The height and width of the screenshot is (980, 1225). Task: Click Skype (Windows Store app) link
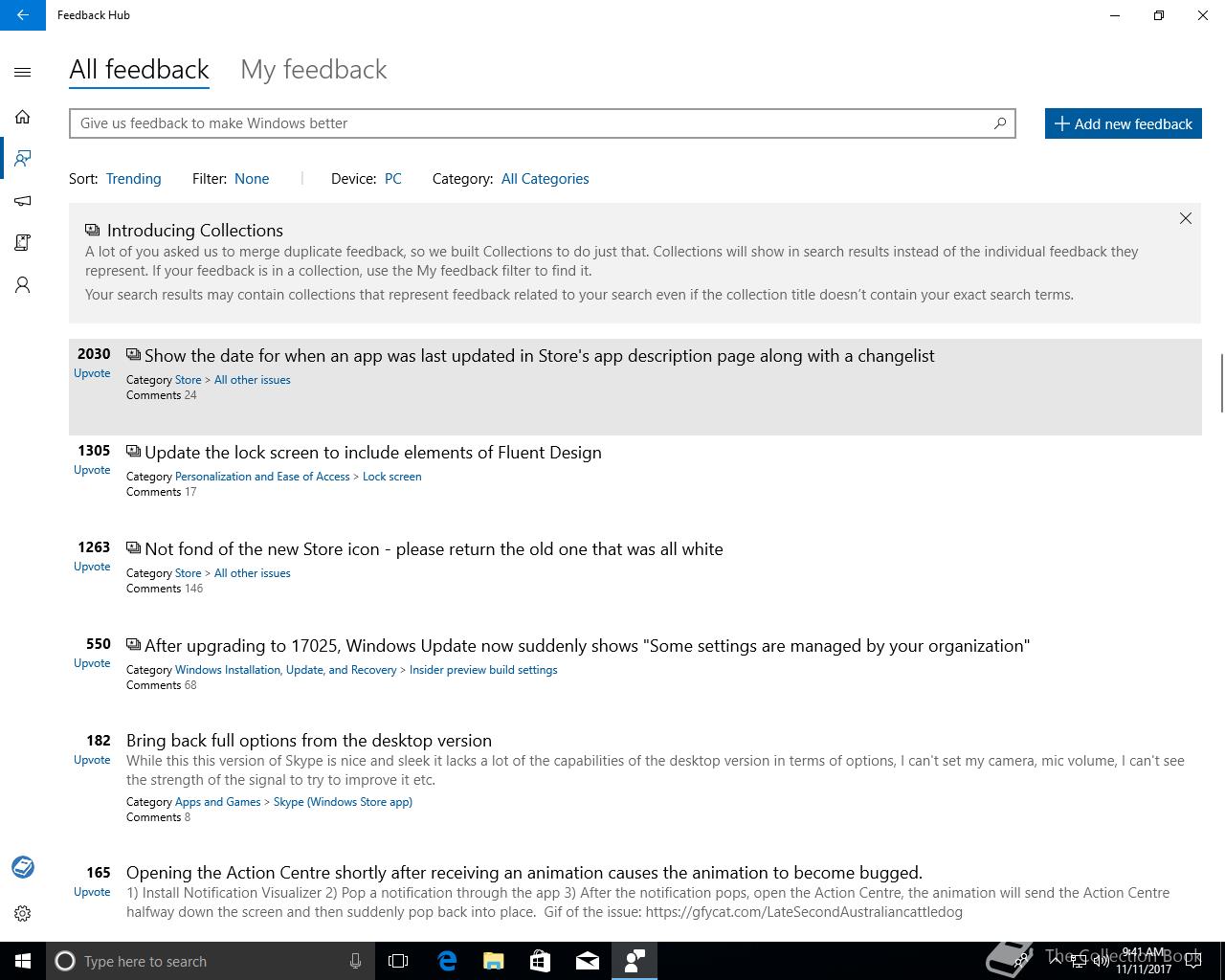point(343,802)
